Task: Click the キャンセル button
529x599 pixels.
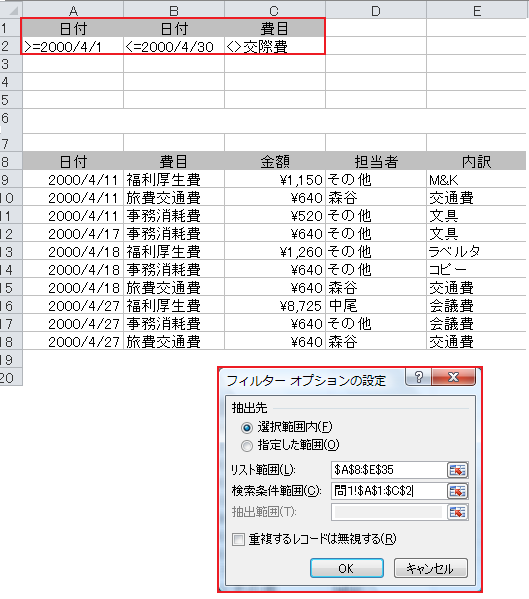Action: (x=430, y=568)
